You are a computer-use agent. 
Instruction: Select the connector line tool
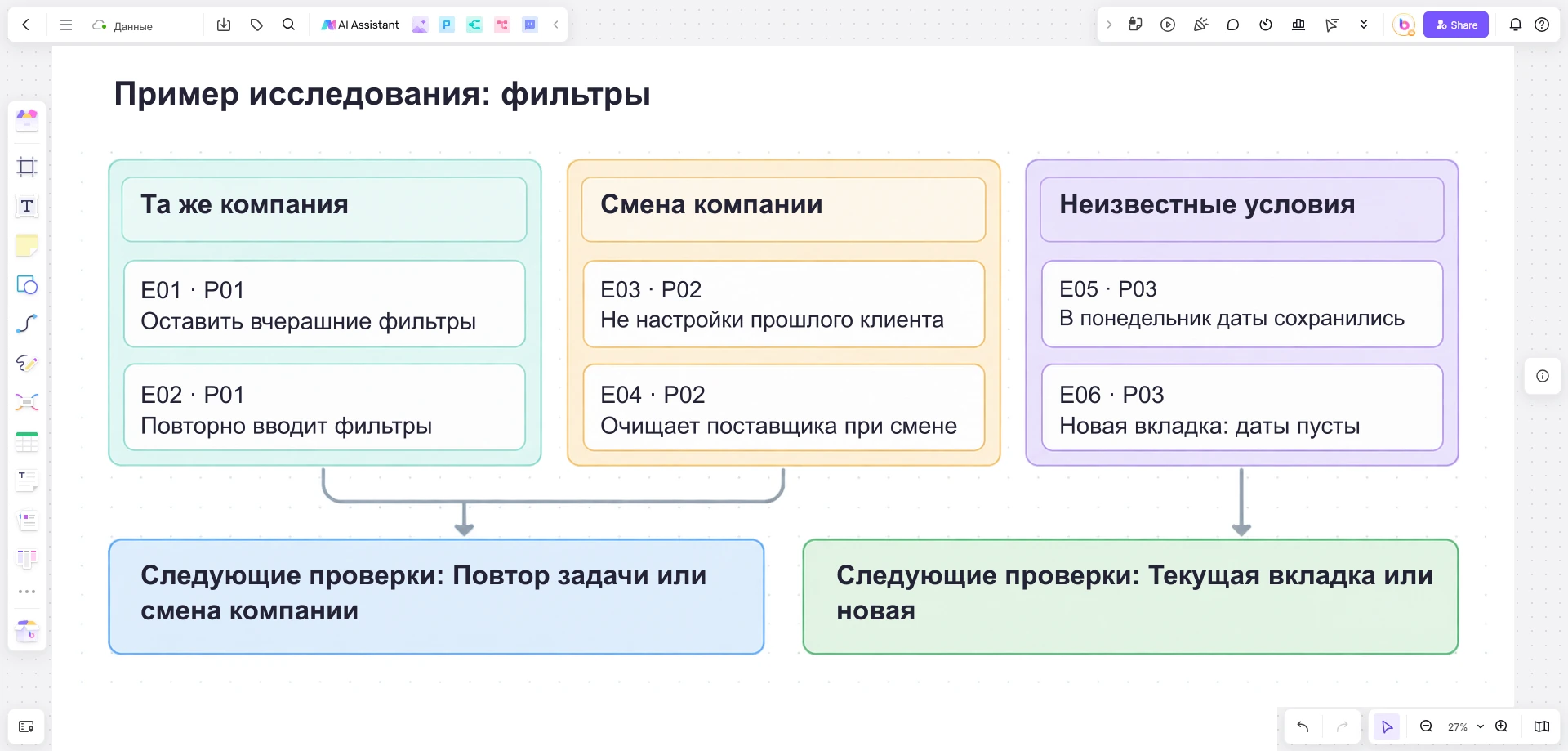27,324
